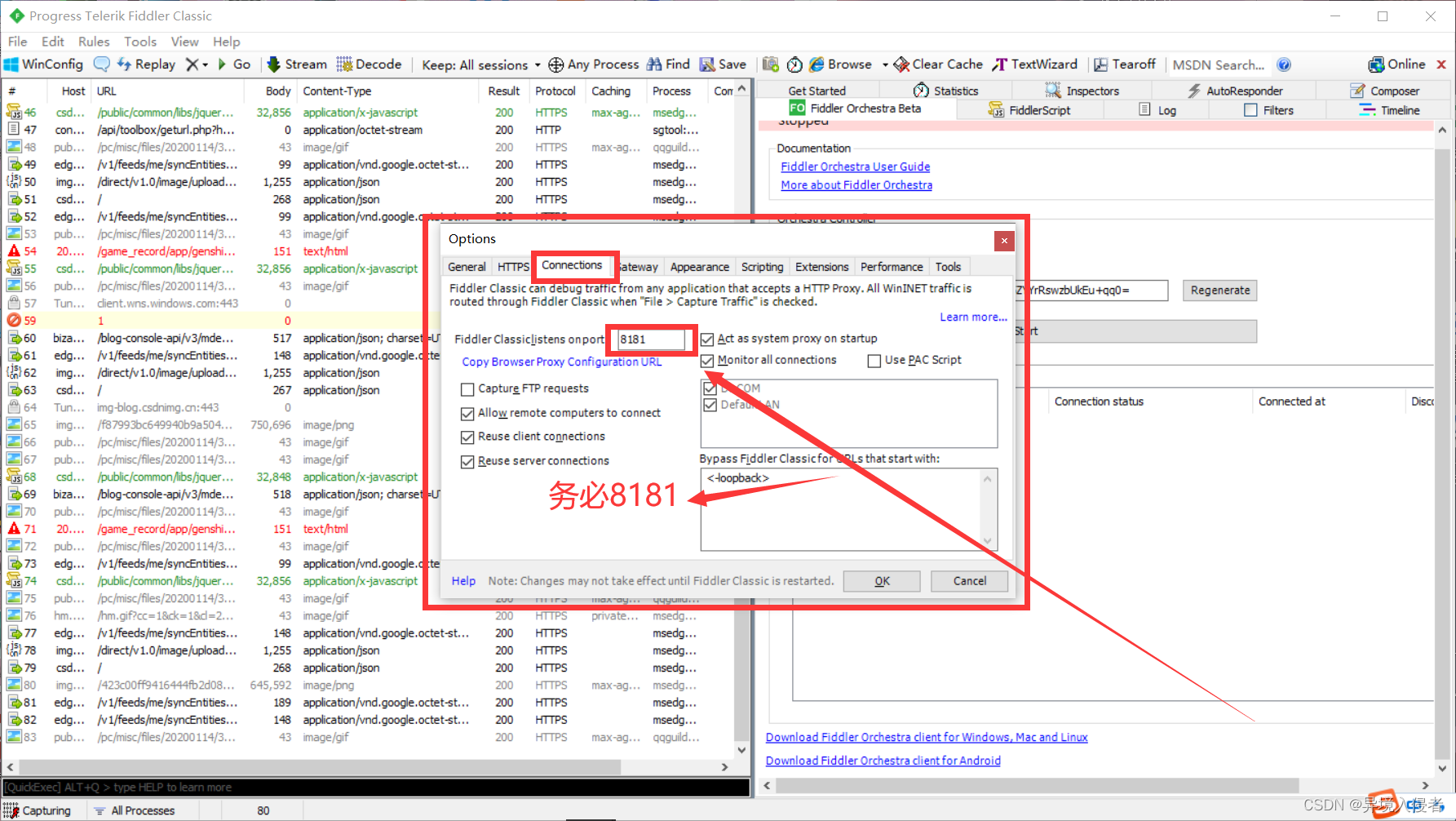The image size is (1456, 821).
Task: Open the Learn more link
Action: coord(973,317)
